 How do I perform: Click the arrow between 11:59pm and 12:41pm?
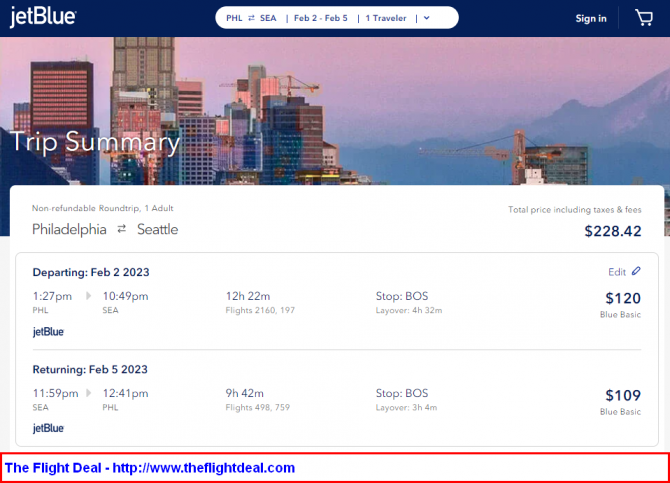point(88,393)
